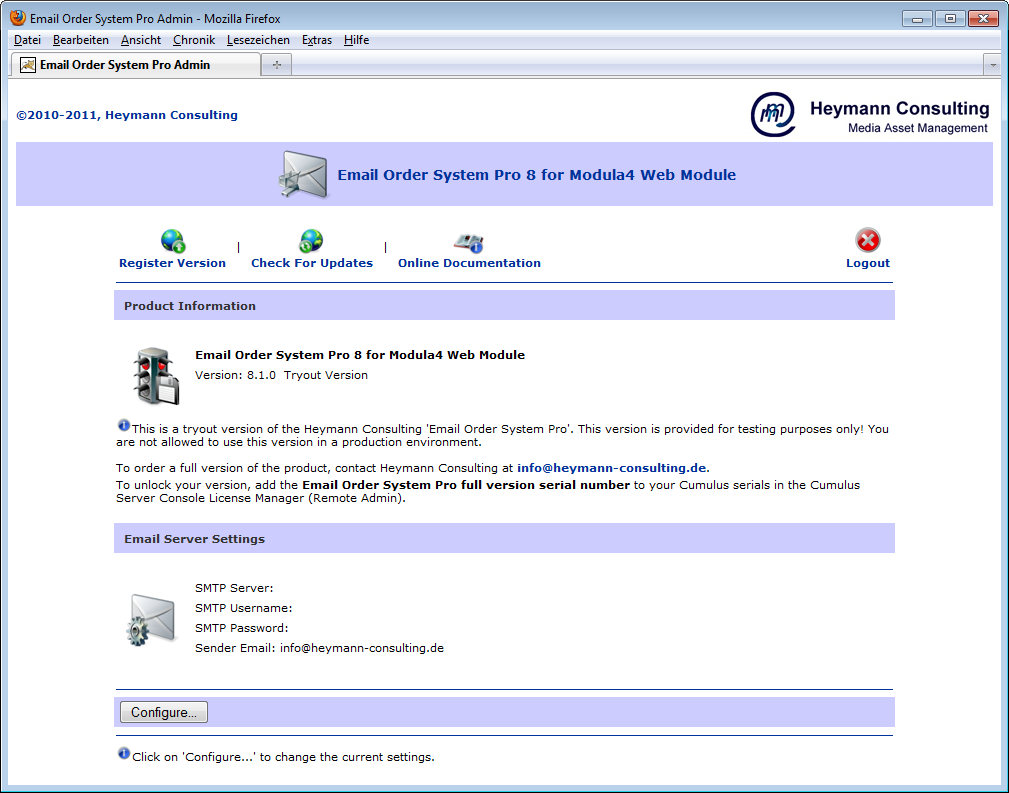1009x793 pixels.
Task: Click the Media Asset Management tagline
Action: [918, 128]
